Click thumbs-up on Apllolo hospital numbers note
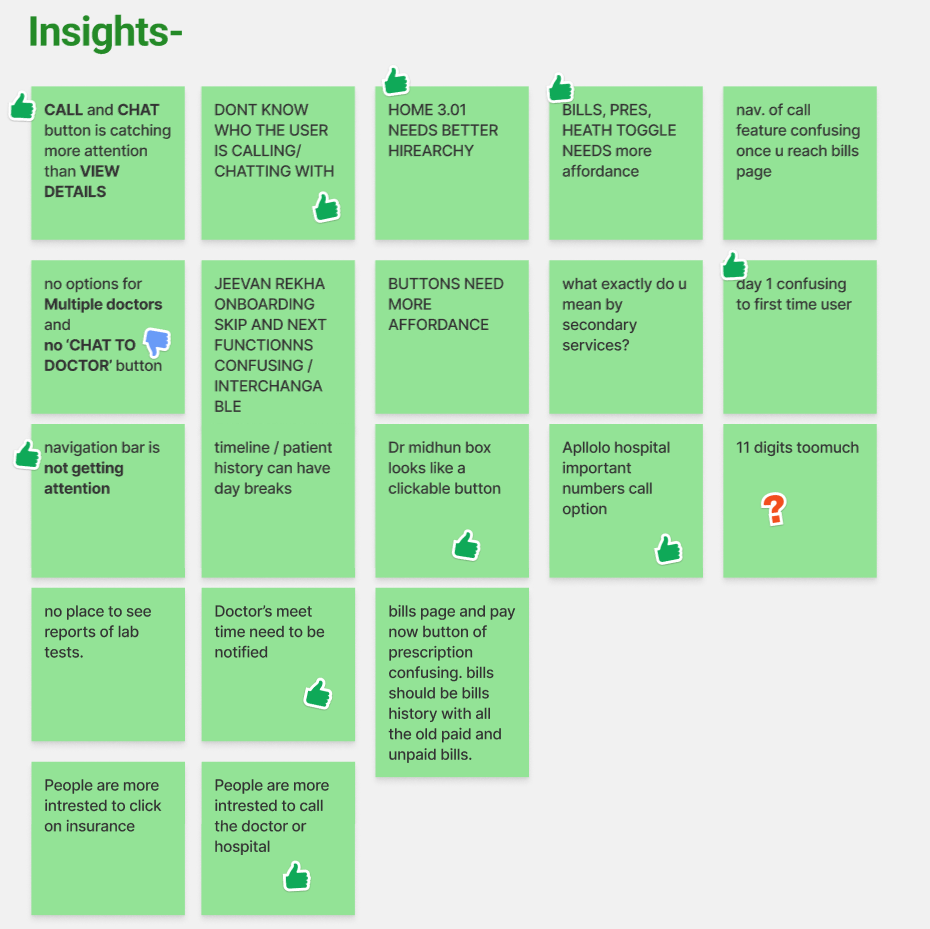 668,549
